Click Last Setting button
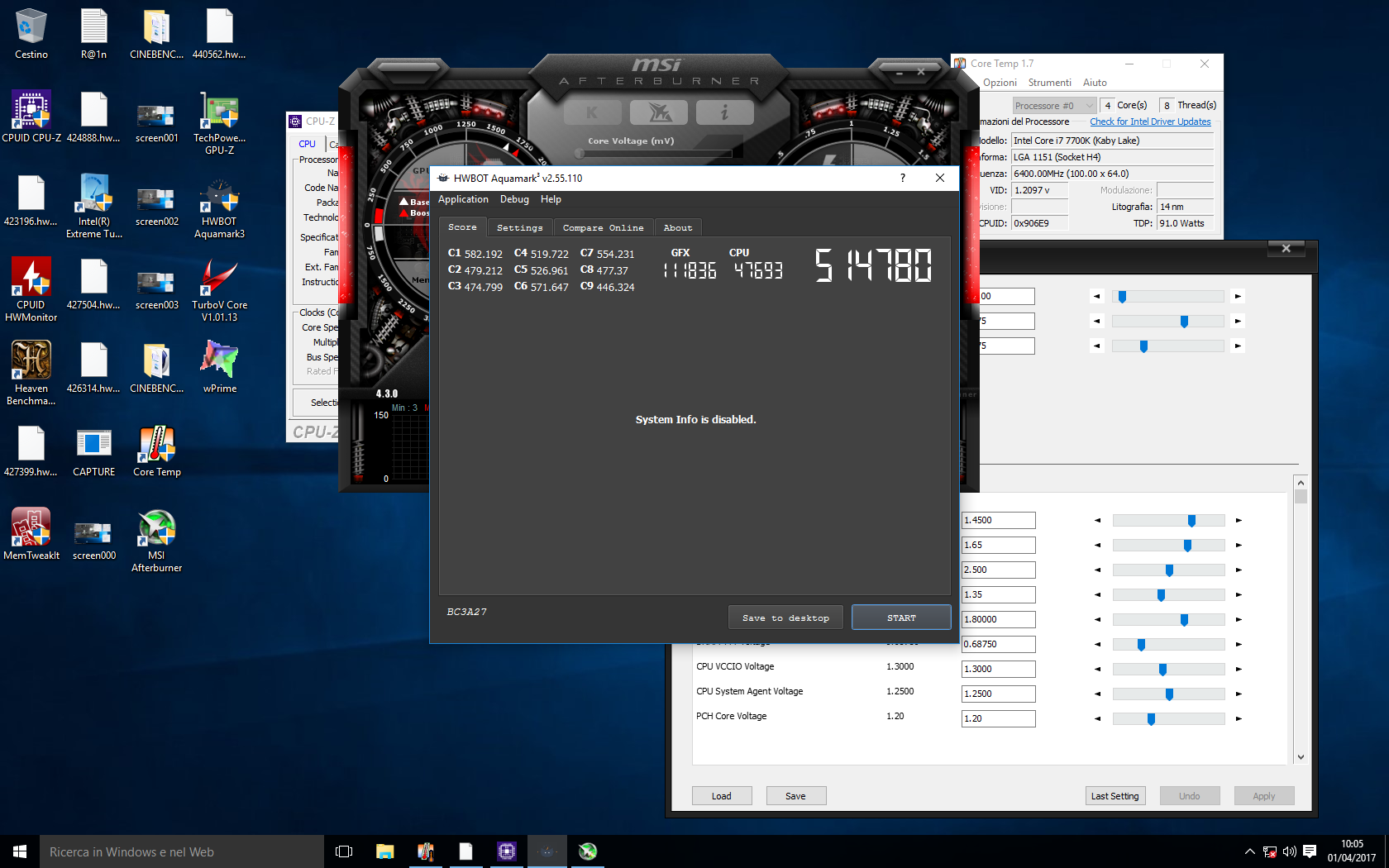The height and width of the screenshot is (868, 1389). [1115, 796]
